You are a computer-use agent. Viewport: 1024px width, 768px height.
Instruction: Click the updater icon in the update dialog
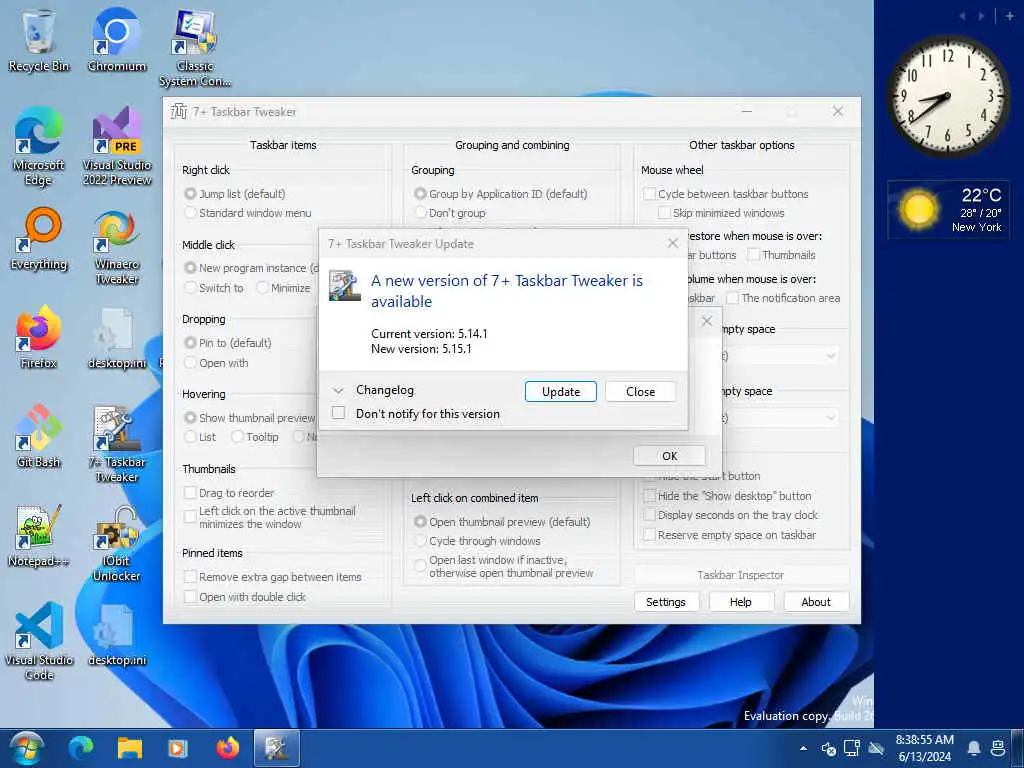point(344,285)
